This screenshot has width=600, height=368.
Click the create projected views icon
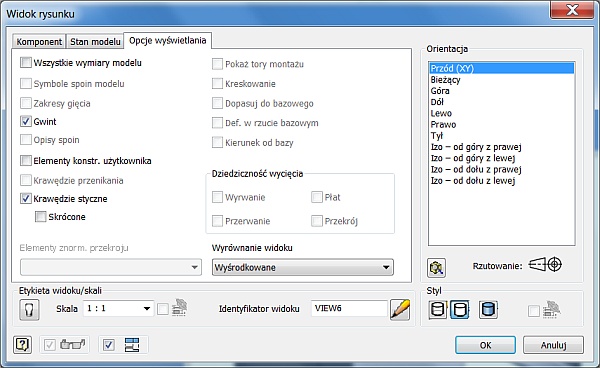point(132,345)
